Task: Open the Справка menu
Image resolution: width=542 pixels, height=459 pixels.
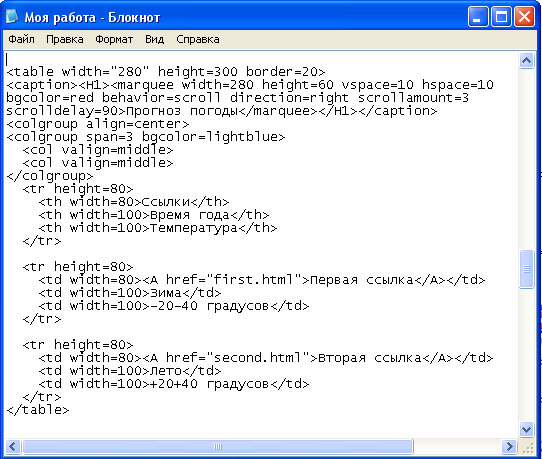Action: pyautogui.click(x=198, y=39)
